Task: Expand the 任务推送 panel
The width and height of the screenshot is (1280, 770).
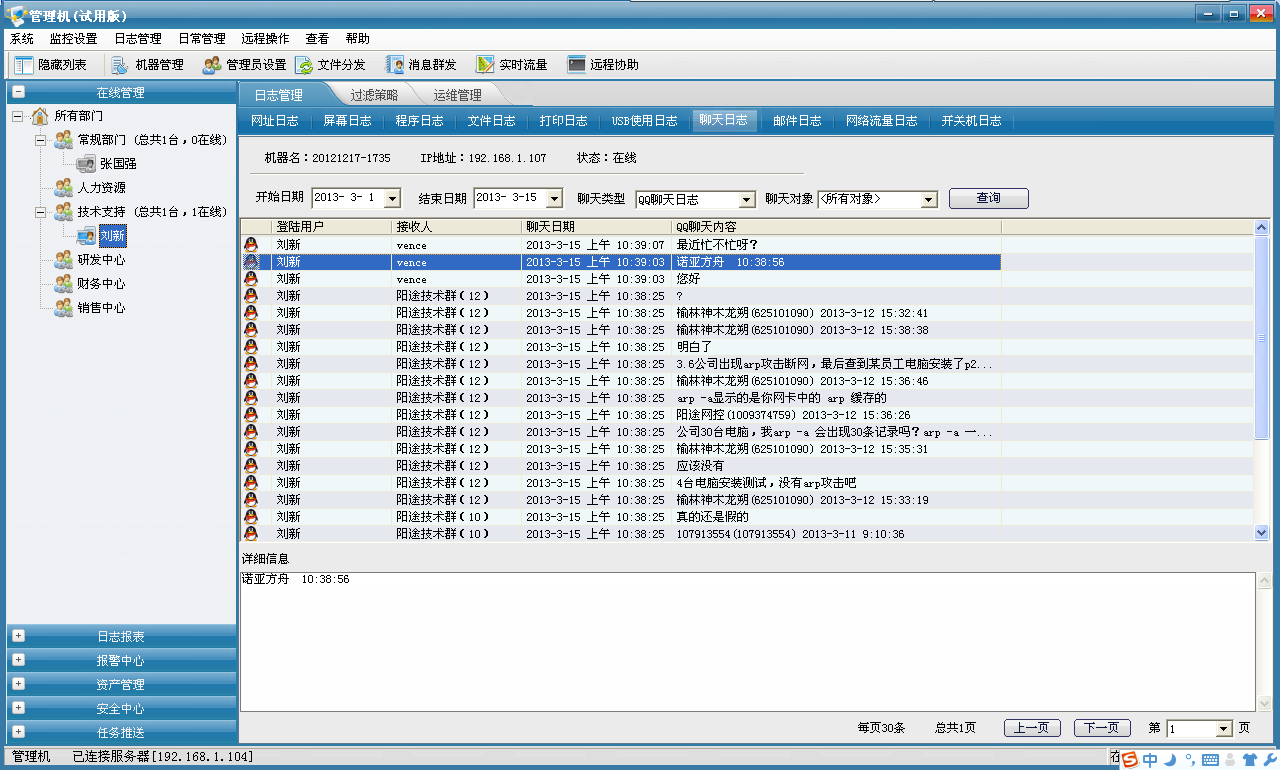Action: pyautogui.click(x=18, y=732)
